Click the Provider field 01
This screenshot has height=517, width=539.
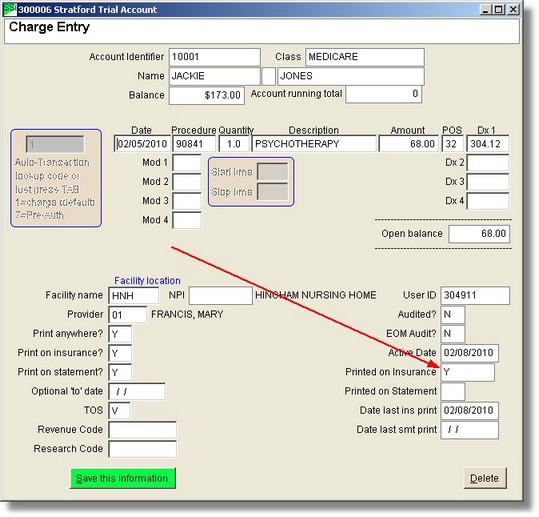pos(128,315)
